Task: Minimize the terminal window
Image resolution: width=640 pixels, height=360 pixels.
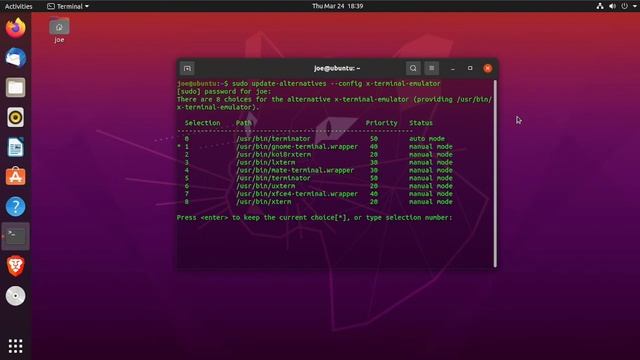Action: click(453, 69)
